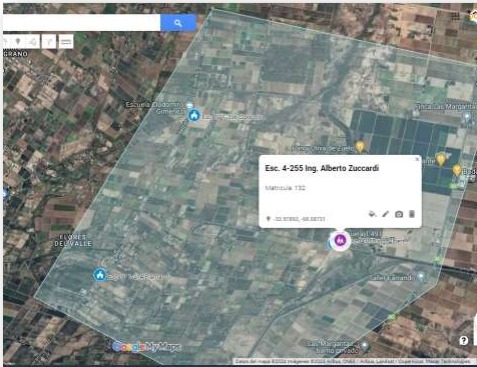Click the blue search button
477x367 pixels.
coord(178,23)
